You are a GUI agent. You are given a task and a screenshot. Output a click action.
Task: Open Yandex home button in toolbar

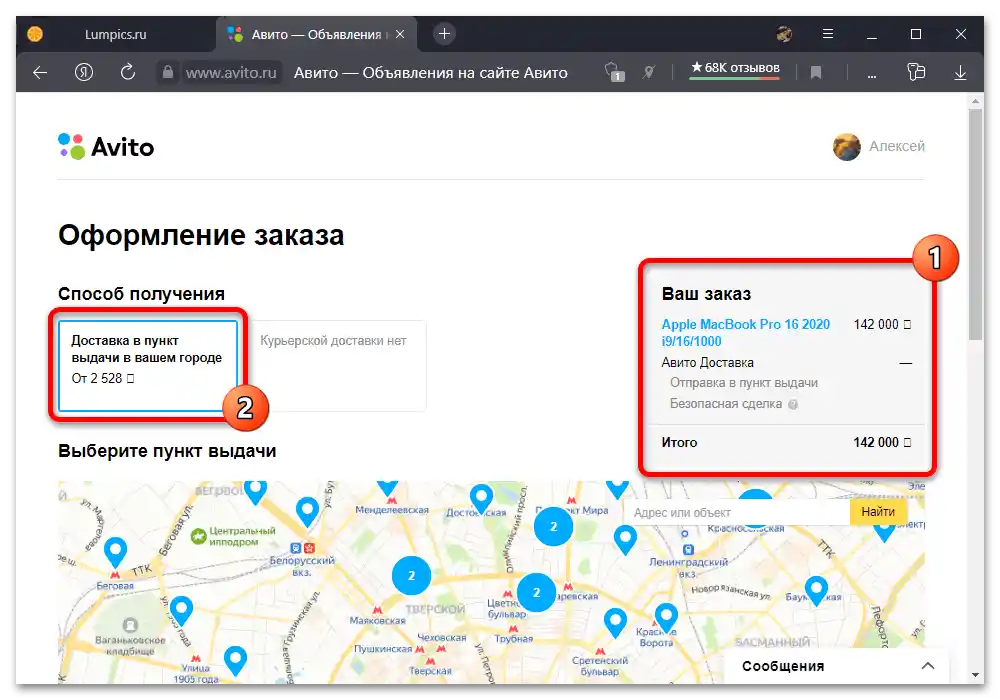click(x=84, y=72)
